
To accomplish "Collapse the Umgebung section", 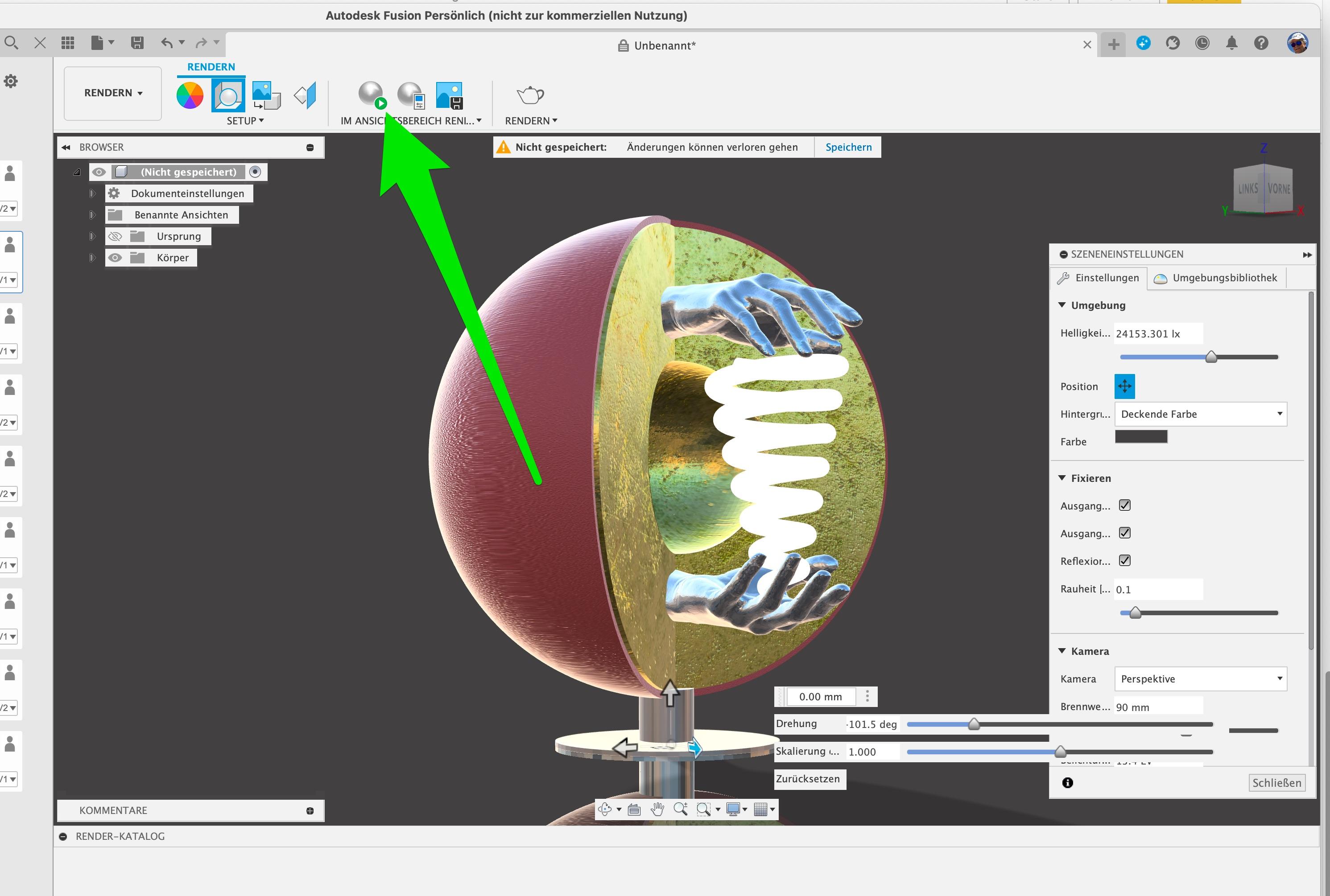I will 1062,305.
